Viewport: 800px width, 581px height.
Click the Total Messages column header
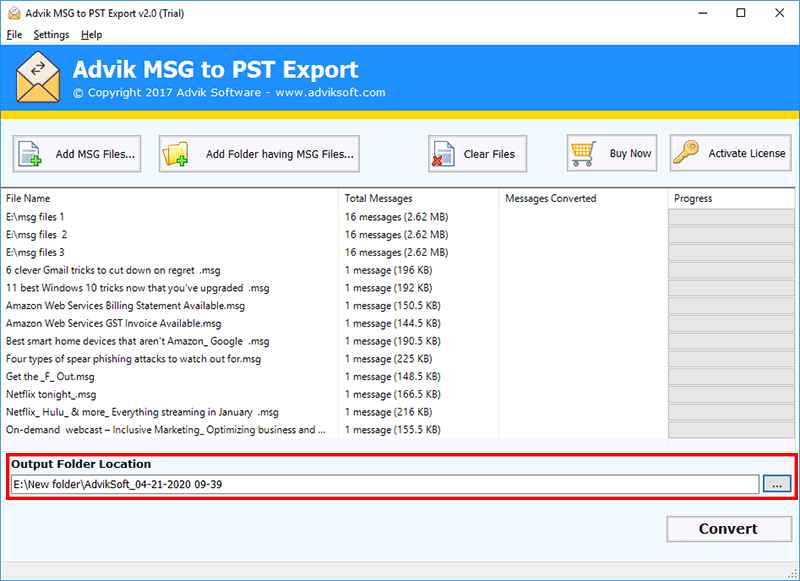point(418,198)
